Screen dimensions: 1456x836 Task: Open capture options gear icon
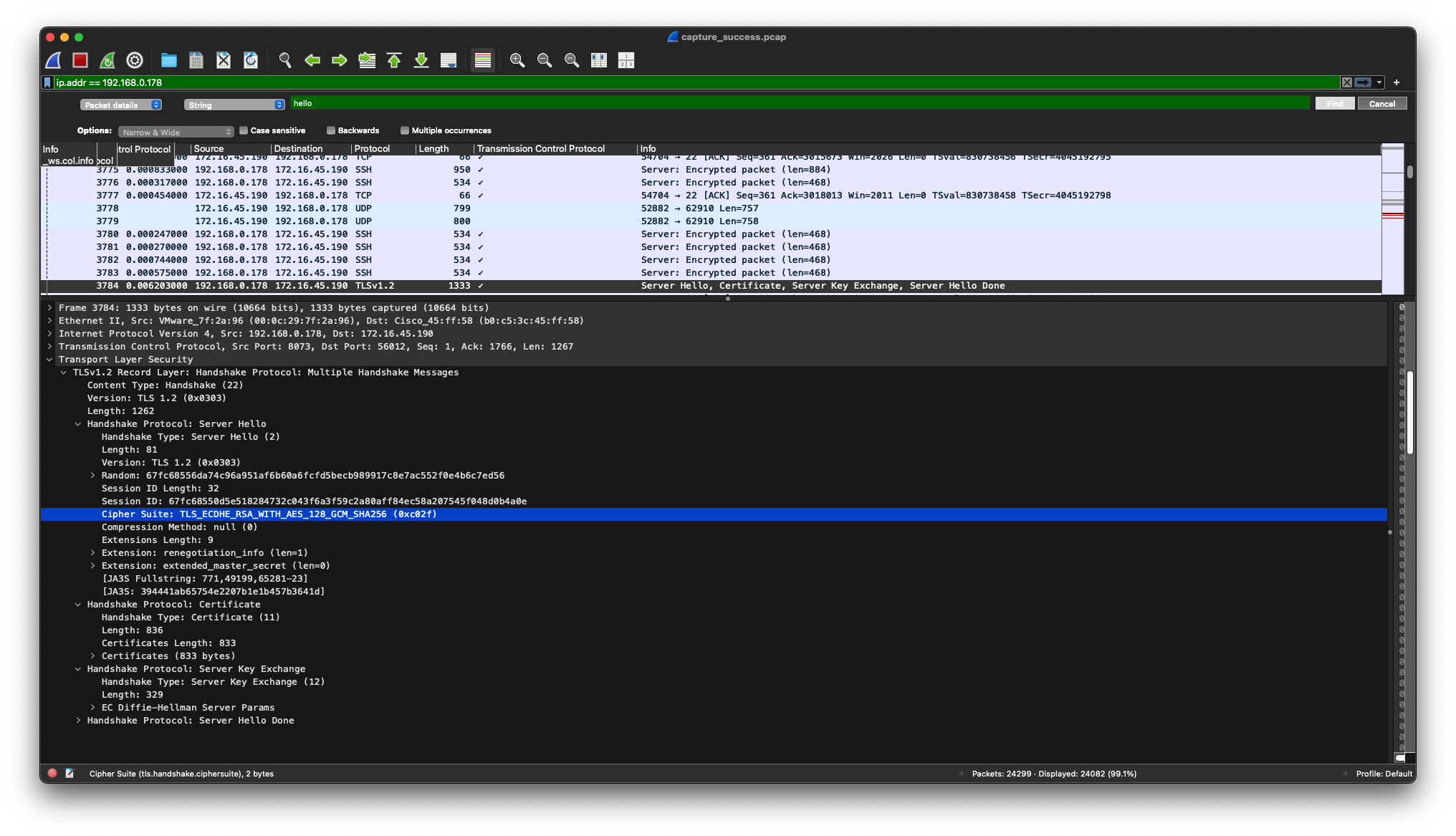coord(135,61)
